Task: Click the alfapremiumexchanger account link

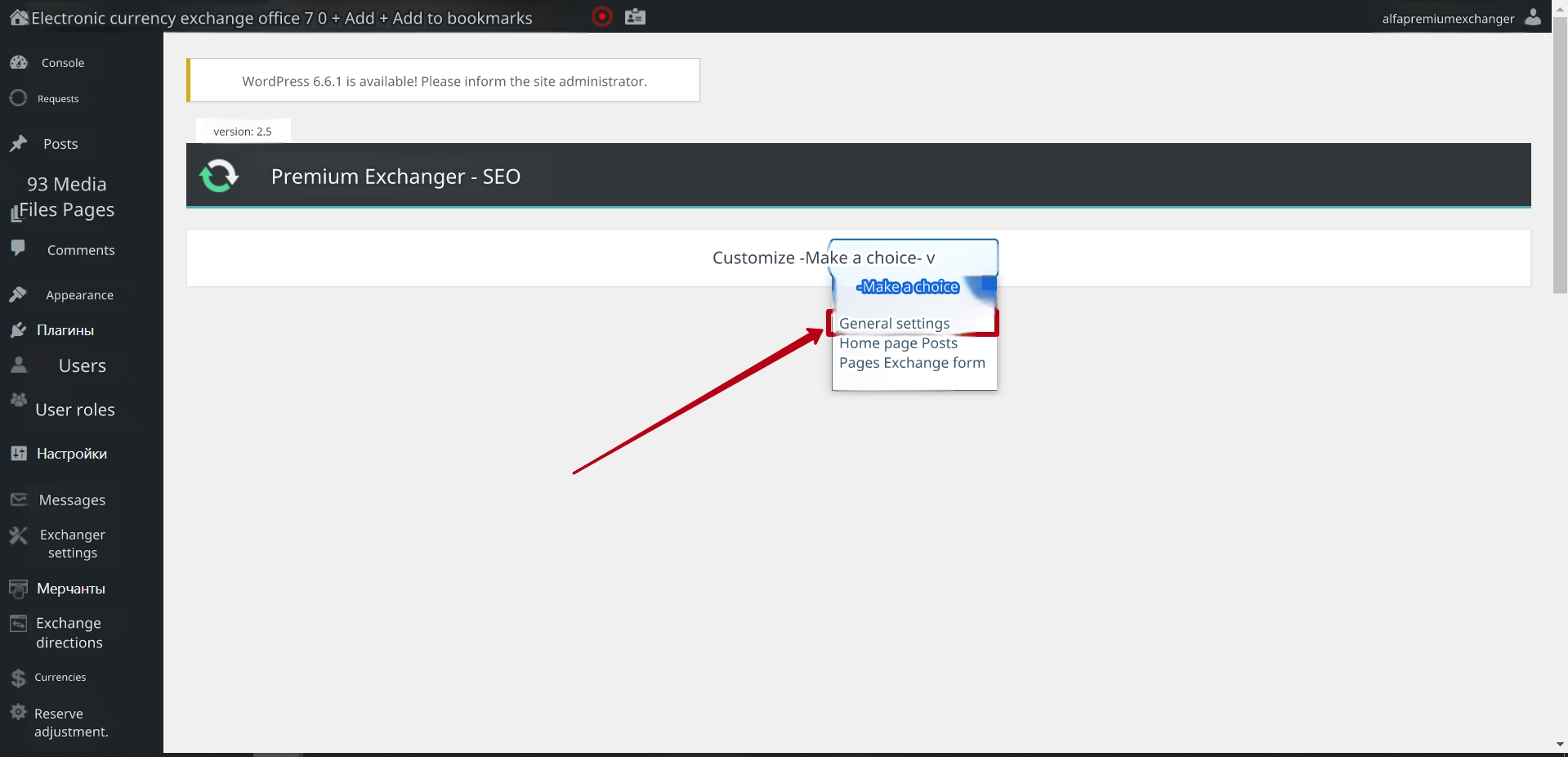Action: tap(1447, 19)
